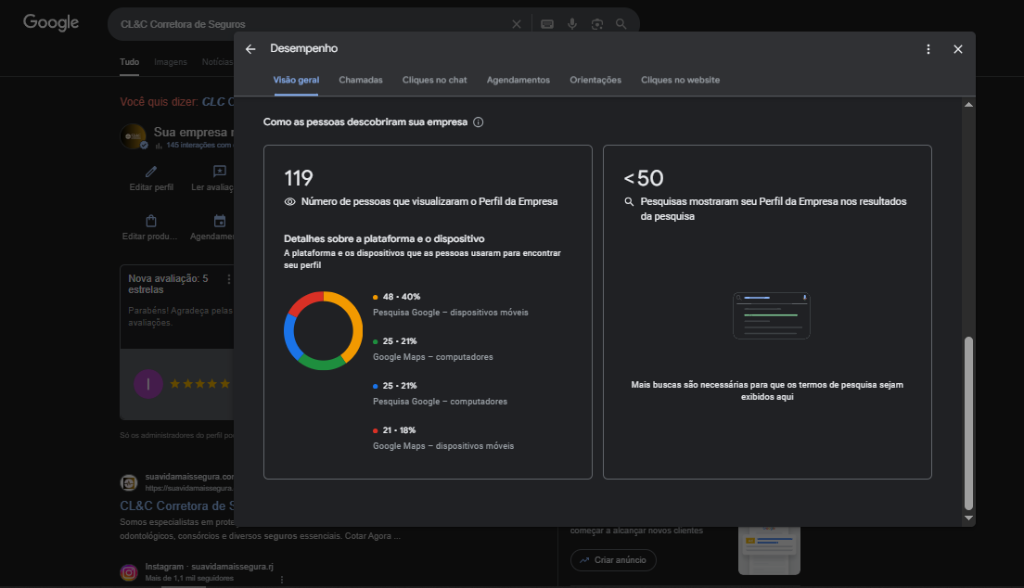Select the green 25 · 21% legend entry
The image size is (1024, 588).
[432, 349]
